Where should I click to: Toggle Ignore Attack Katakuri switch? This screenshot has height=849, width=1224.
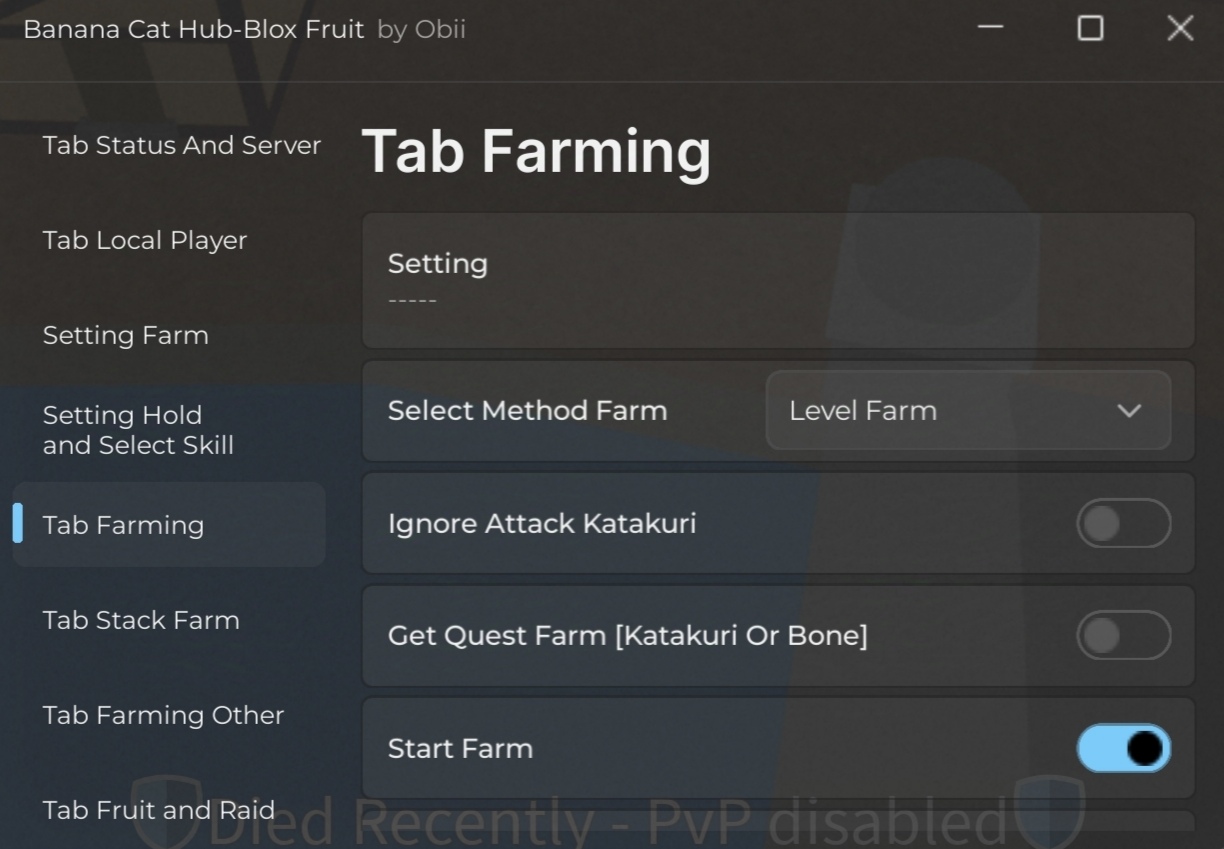(x=1123, y=524)
